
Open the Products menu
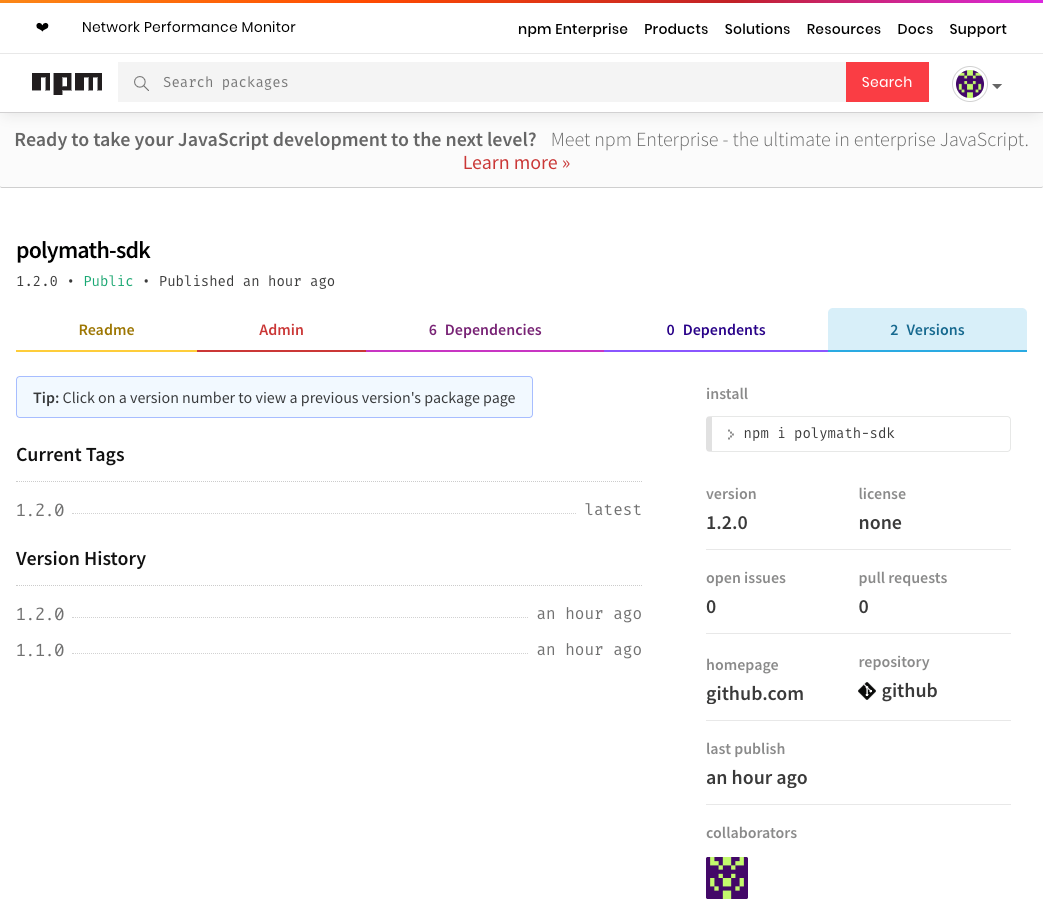[x=676, y=29]
